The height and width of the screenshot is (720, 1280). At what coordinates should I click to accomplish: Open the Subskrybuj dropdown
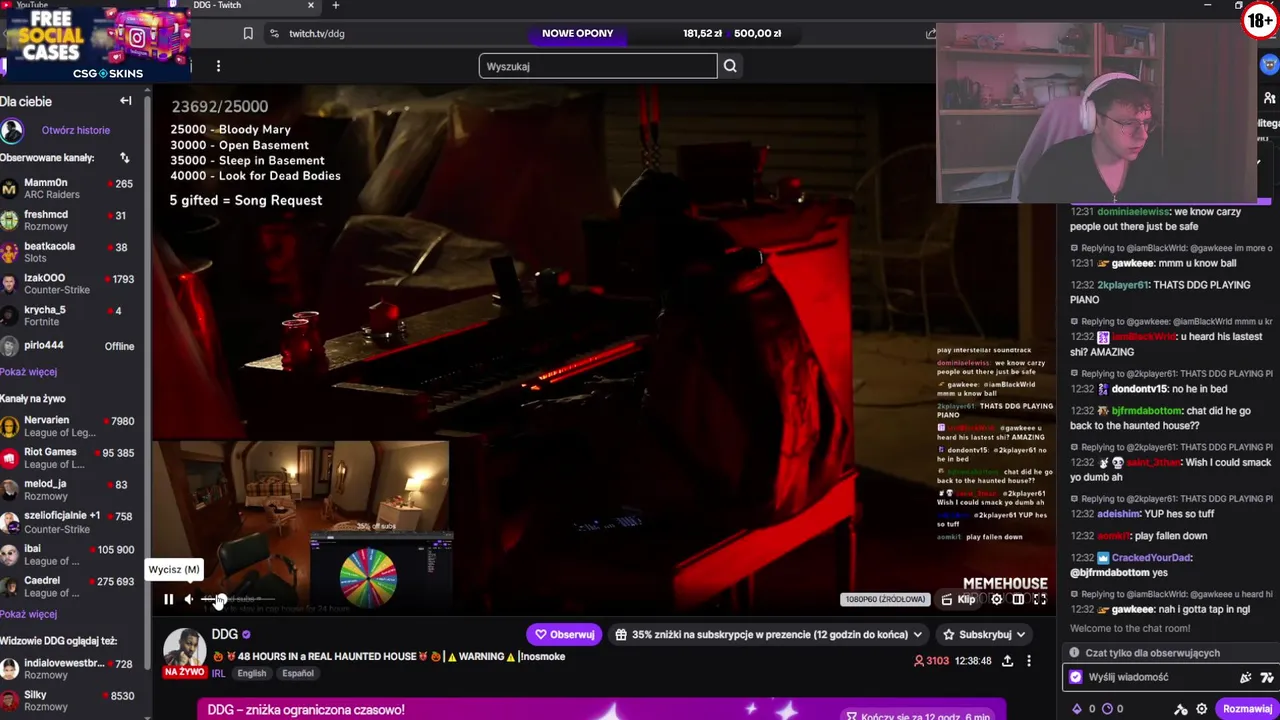(985, 634)
